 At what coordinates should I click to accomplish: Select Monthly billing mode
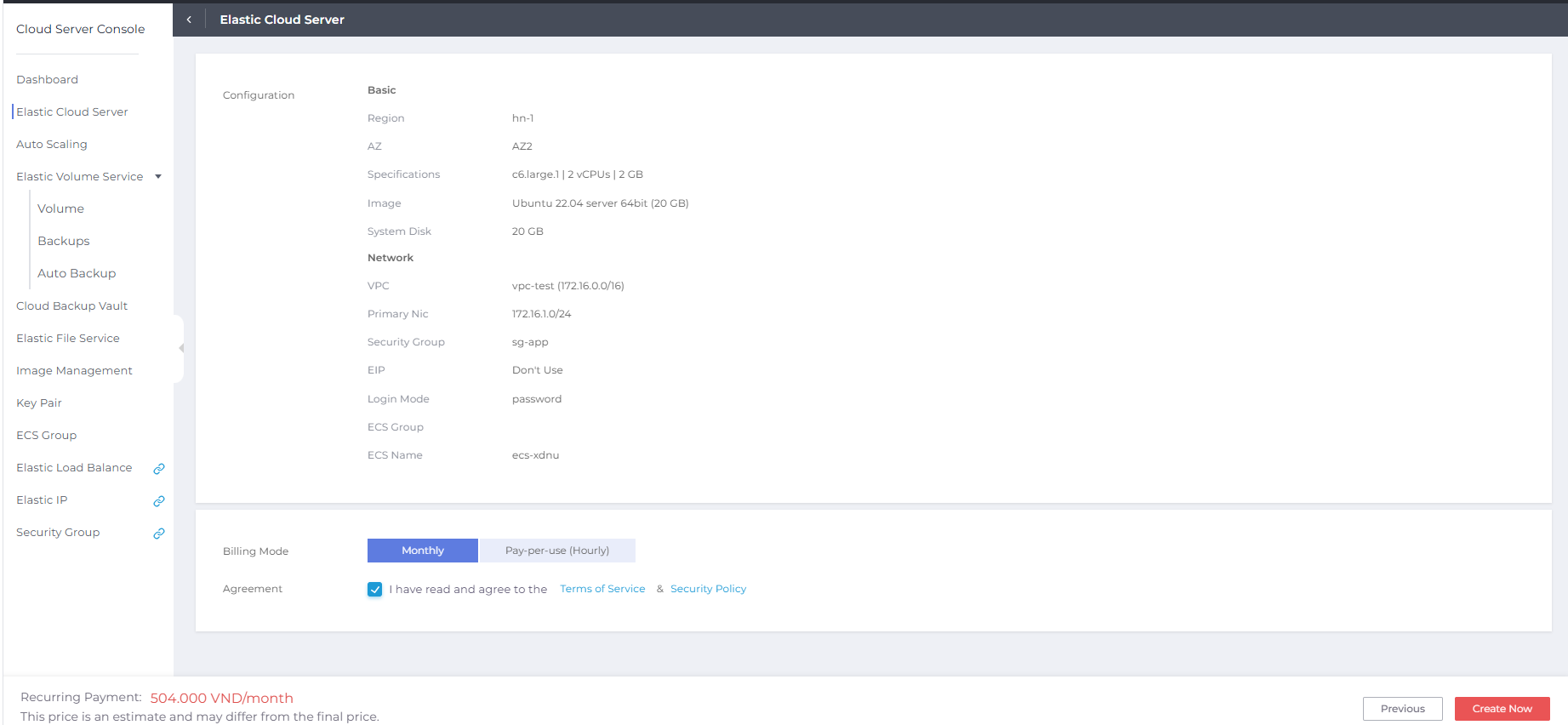click(423, 551)
